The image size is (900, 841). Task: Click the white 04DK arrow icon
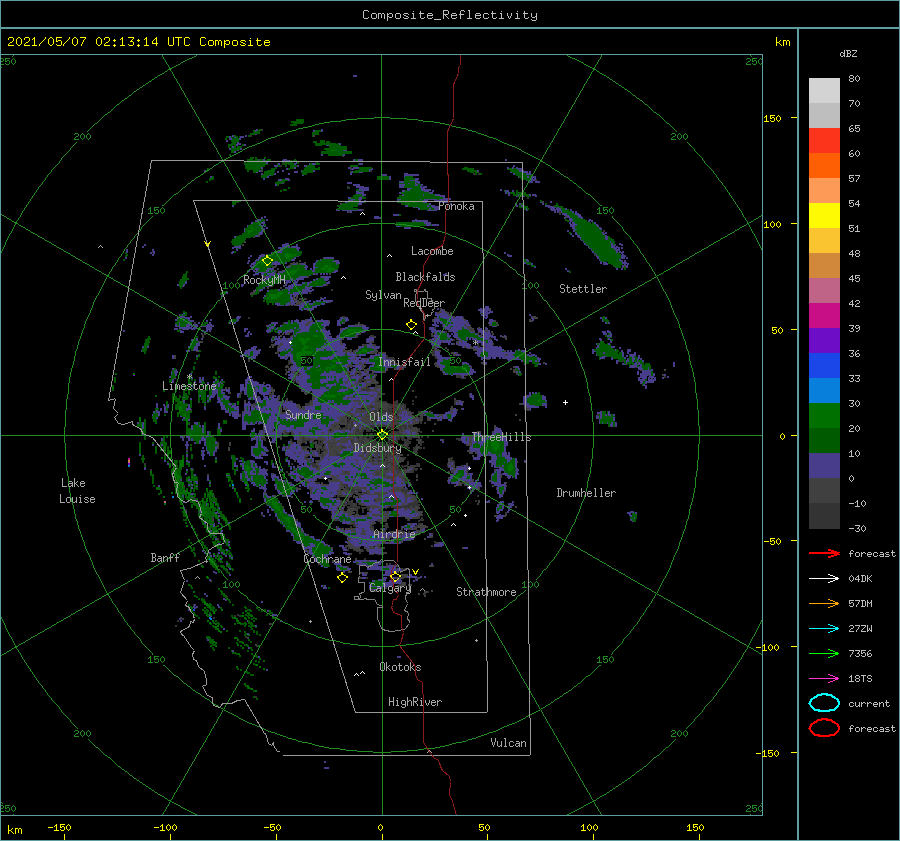824,579
